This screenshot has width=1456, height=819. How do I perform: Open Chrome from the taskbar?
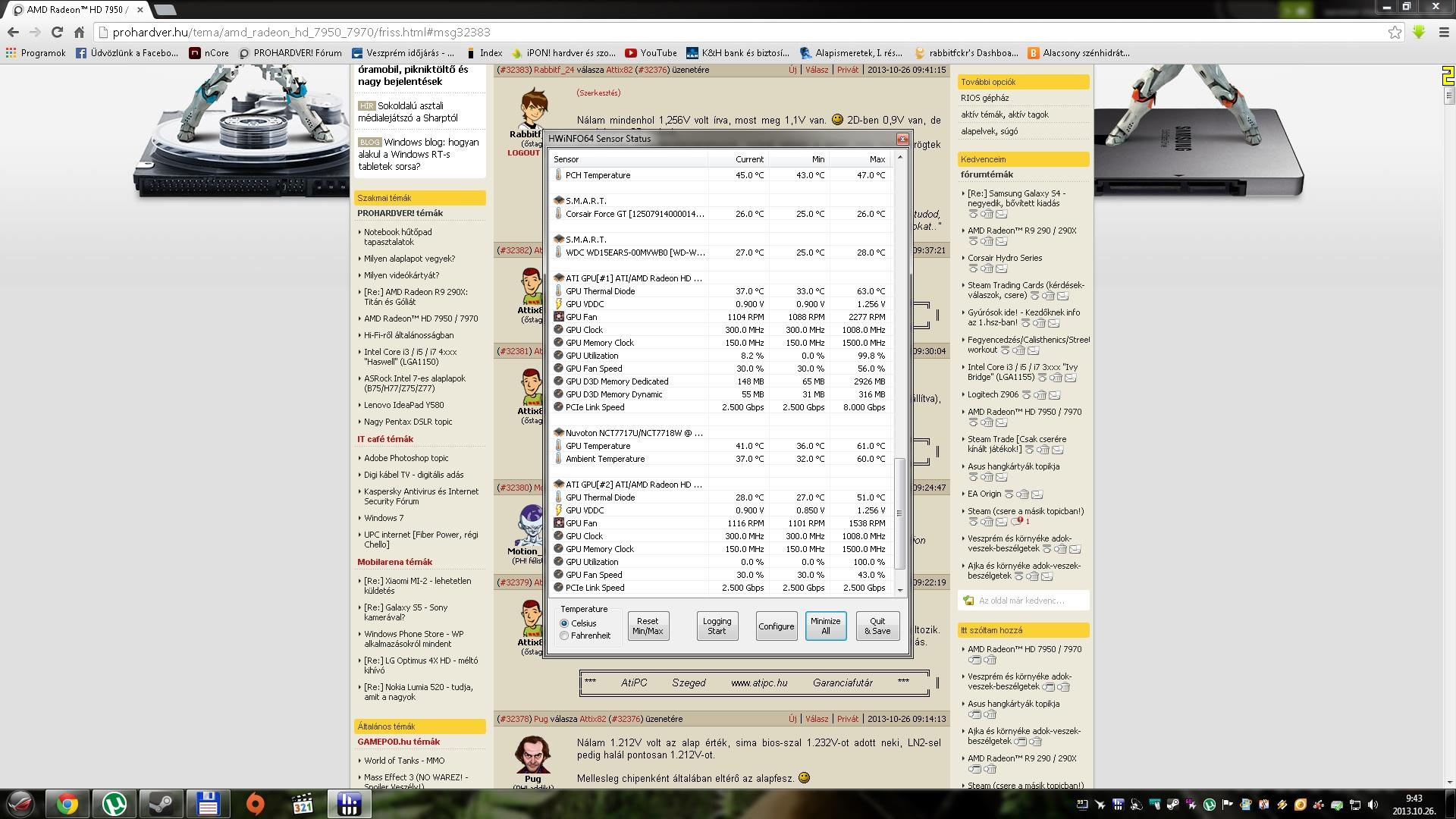coord(67,804)
